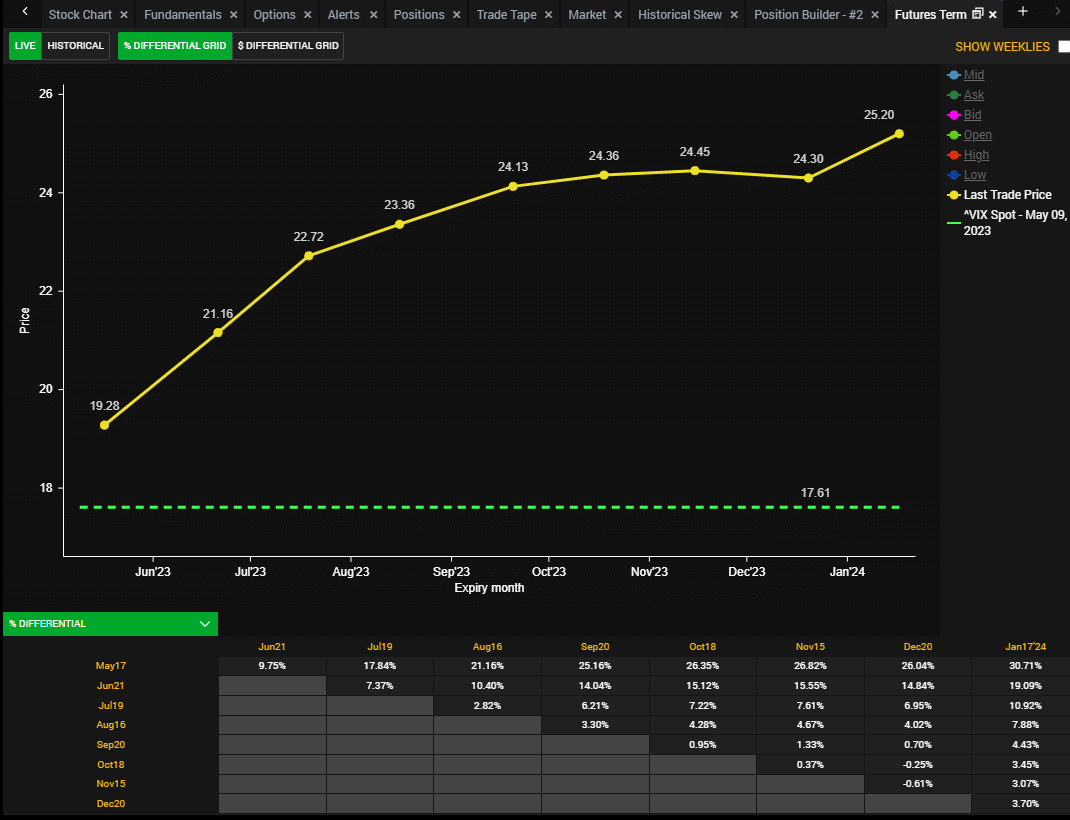1070x820 pixels.
Task: Toggle the Low series in legend
Action: 967,175
